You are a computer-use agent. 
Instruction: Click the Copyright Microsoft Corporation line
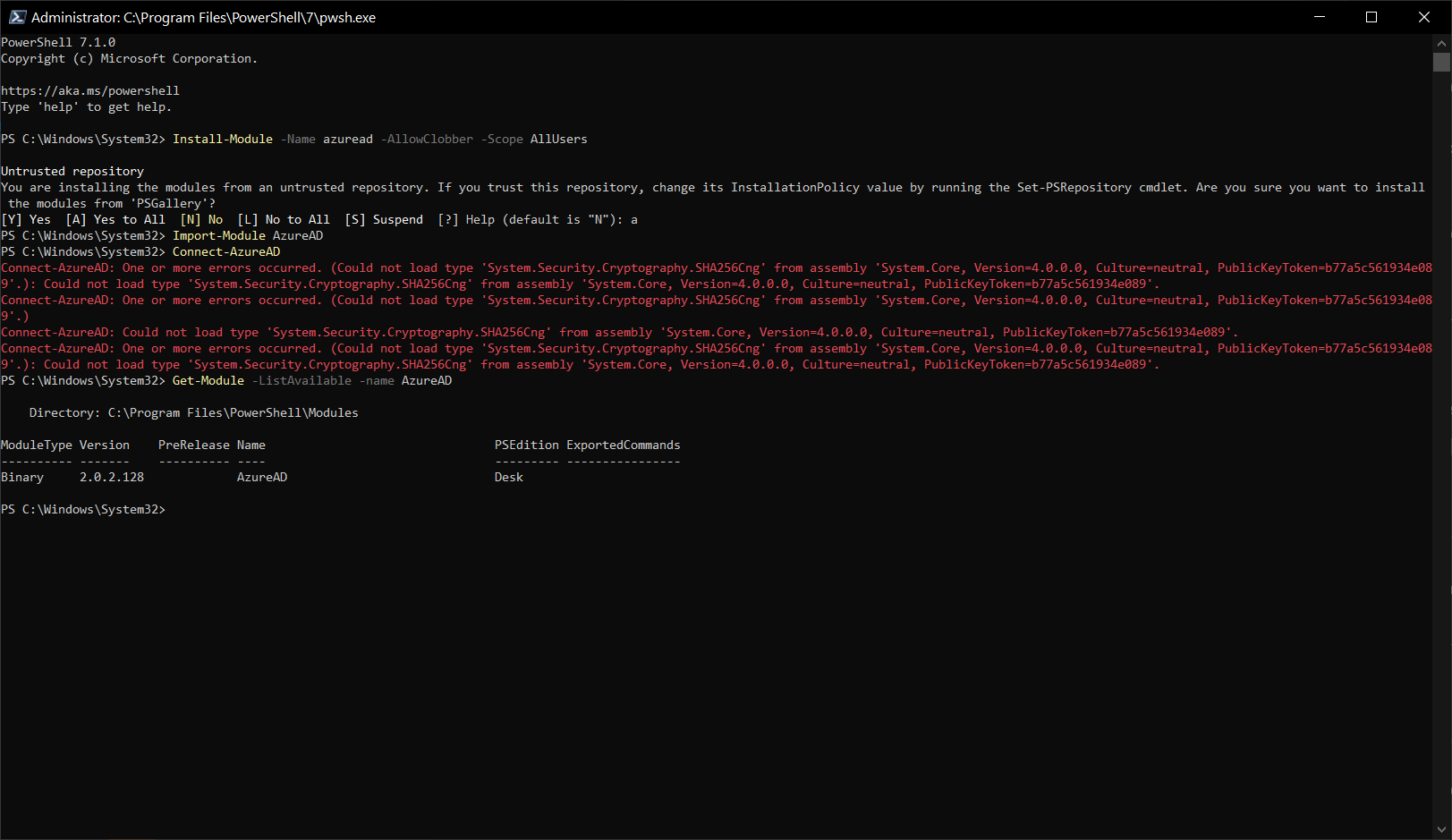(128, 58)
